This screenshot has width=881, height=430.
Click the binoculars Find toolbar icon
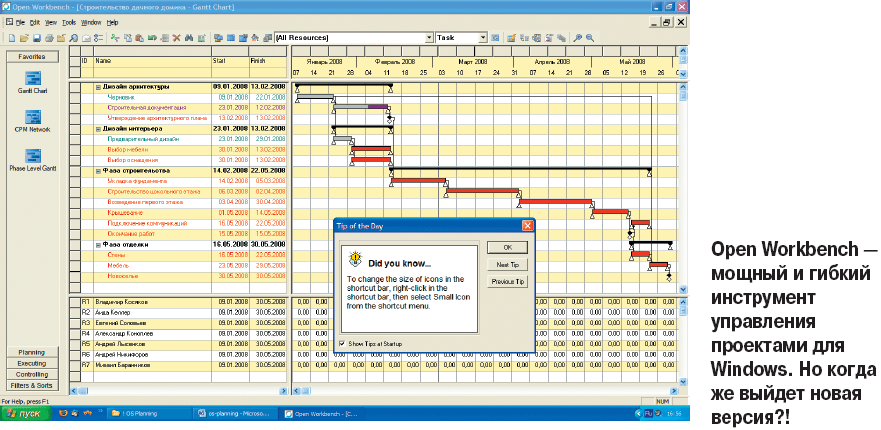click(x=189, y=38)
